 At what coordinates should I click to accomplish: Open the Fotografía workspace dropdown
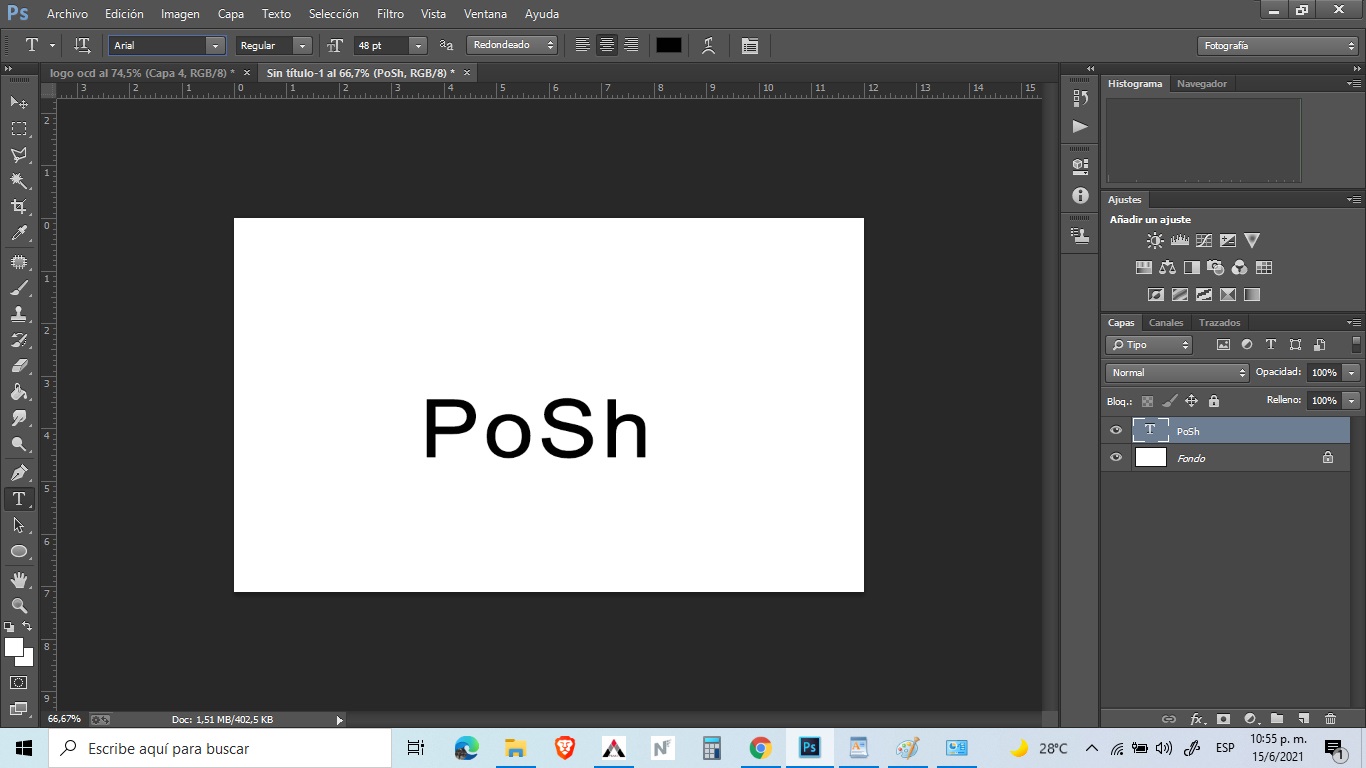[x=1277, y=45]
